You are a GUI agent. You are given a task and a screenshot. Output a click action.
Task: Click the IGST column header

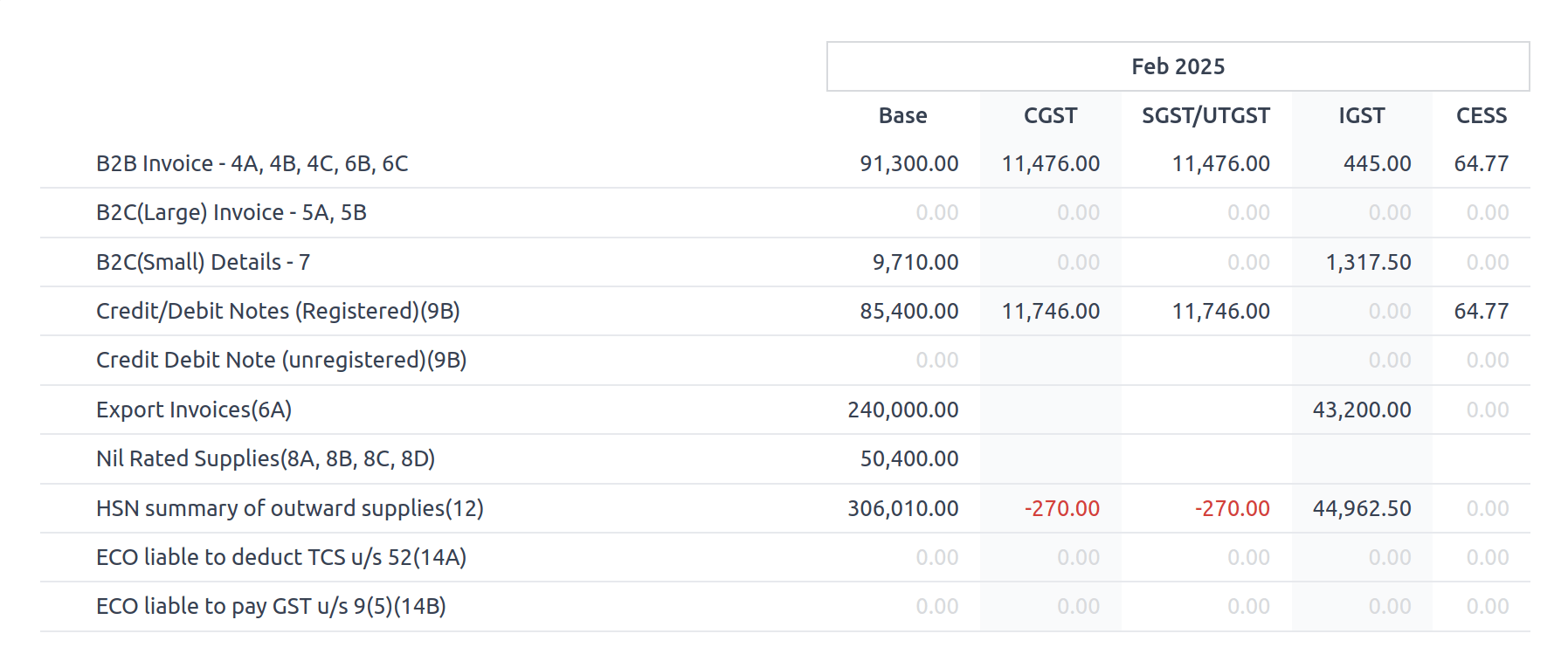point(1361,115)
